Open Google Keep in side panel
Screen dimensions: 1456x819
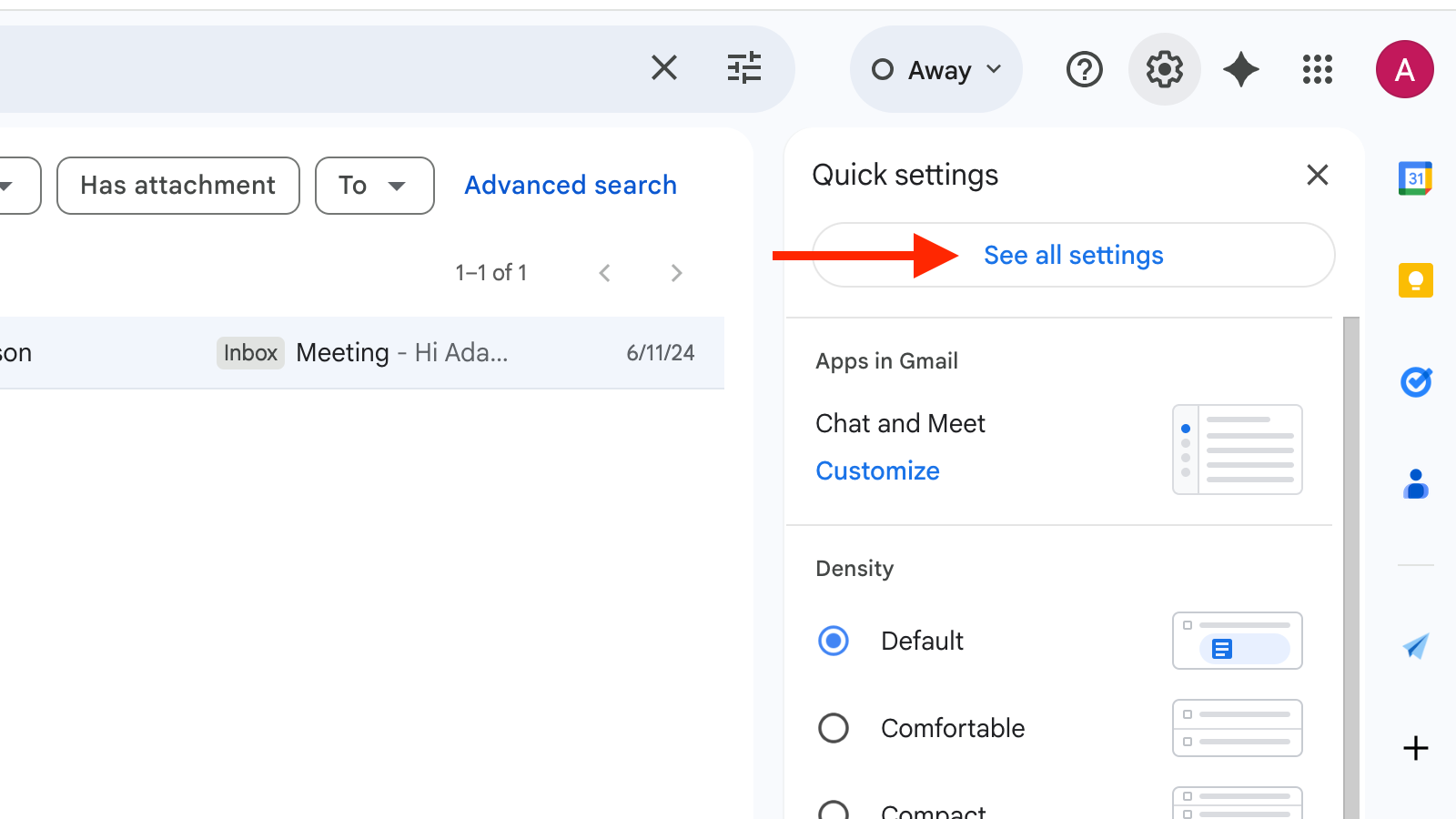pos(1415,280)
